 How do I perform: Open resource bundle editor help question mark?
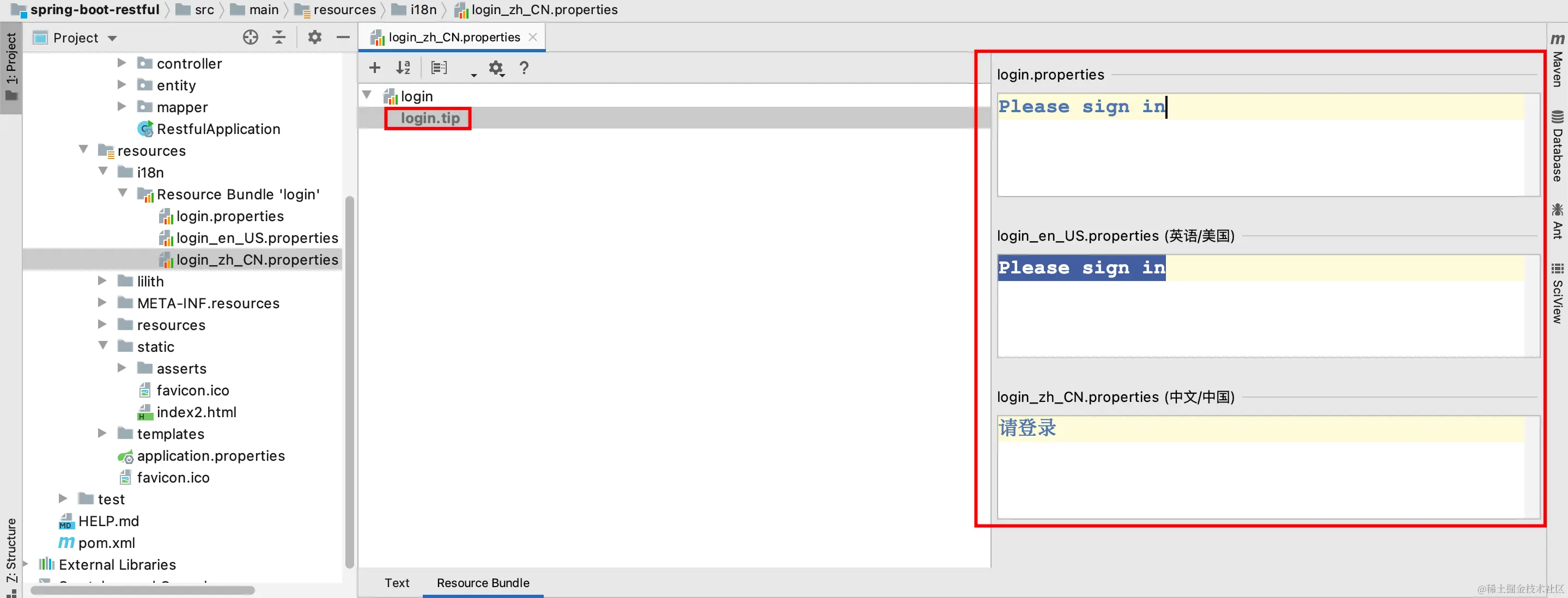(x=524, y=68)
